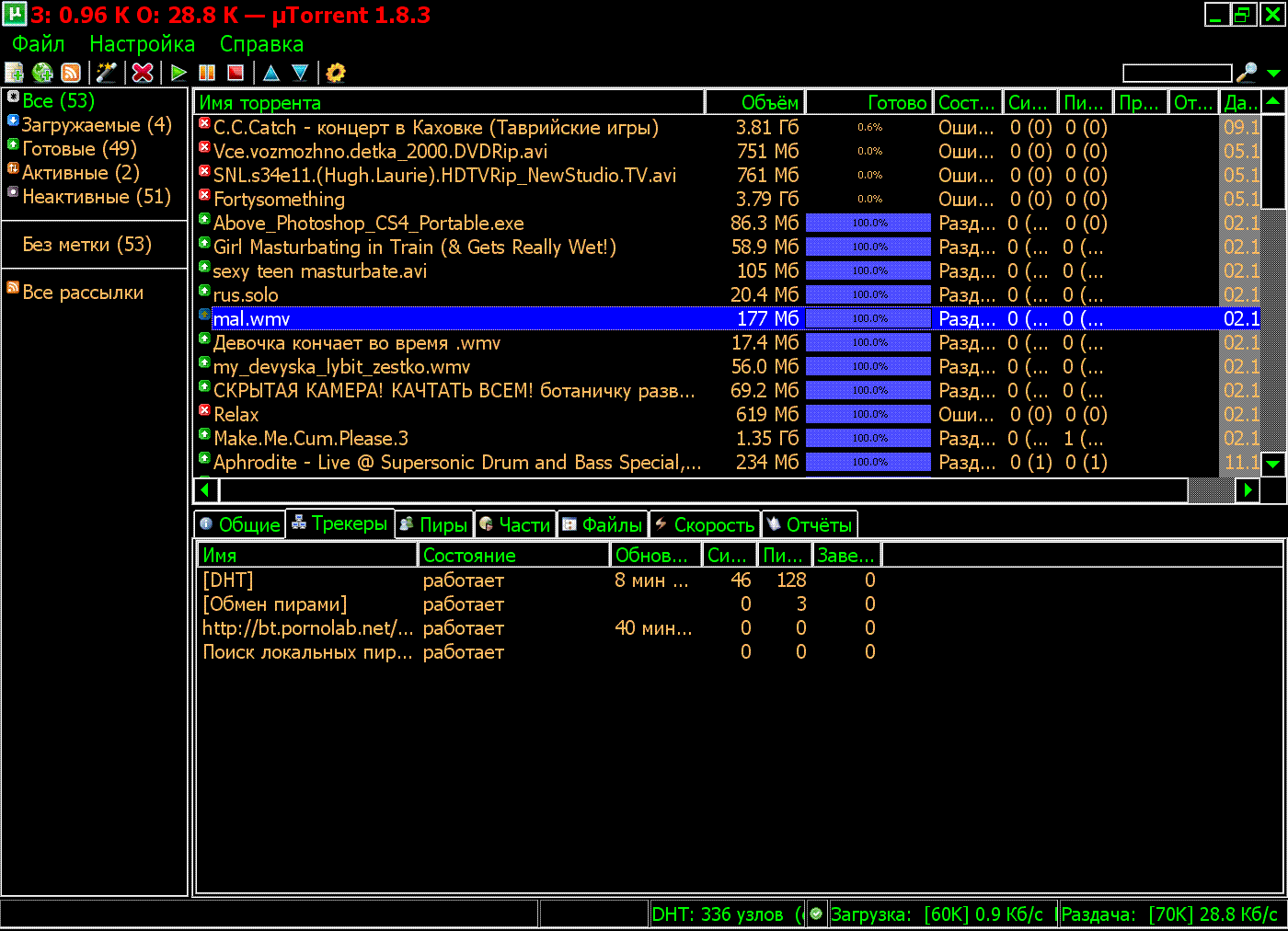Screen dimensions: 1288x931
Task: Click progress bar of Above_Photoshop_CS4_Portable.exe
Action: pos(868,223)
